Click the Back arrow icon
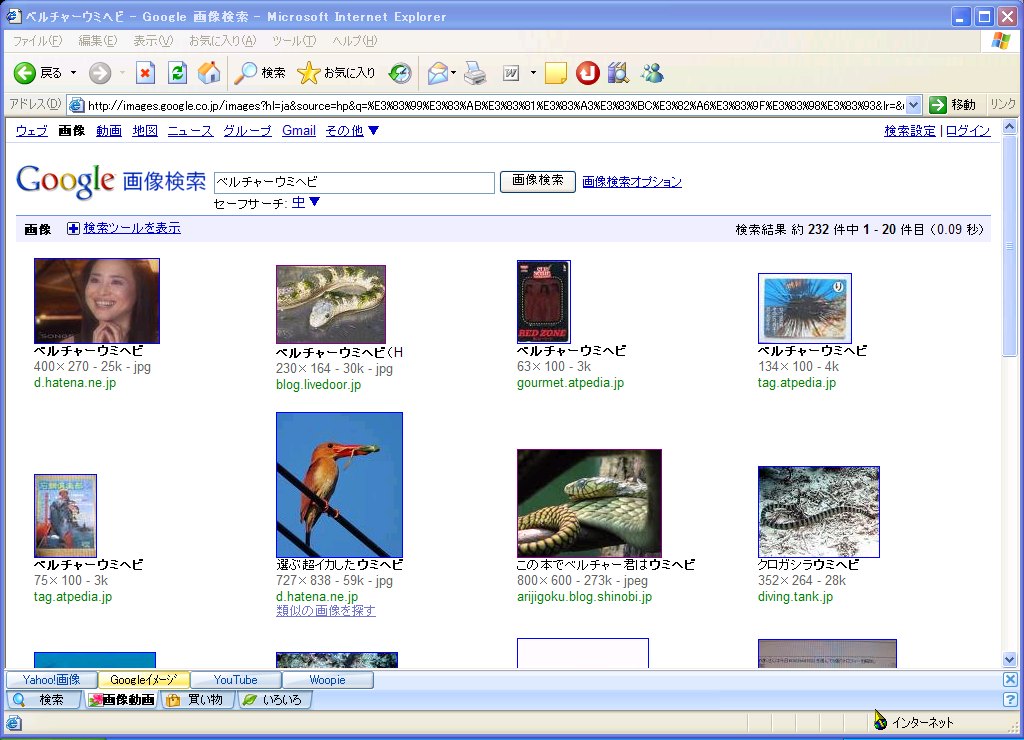1024x740 pixels. [x=25, y=72]
